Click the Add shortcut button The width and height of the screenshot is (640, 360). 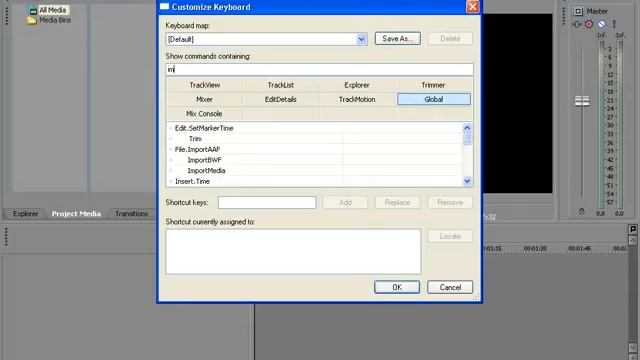point(345,202)
